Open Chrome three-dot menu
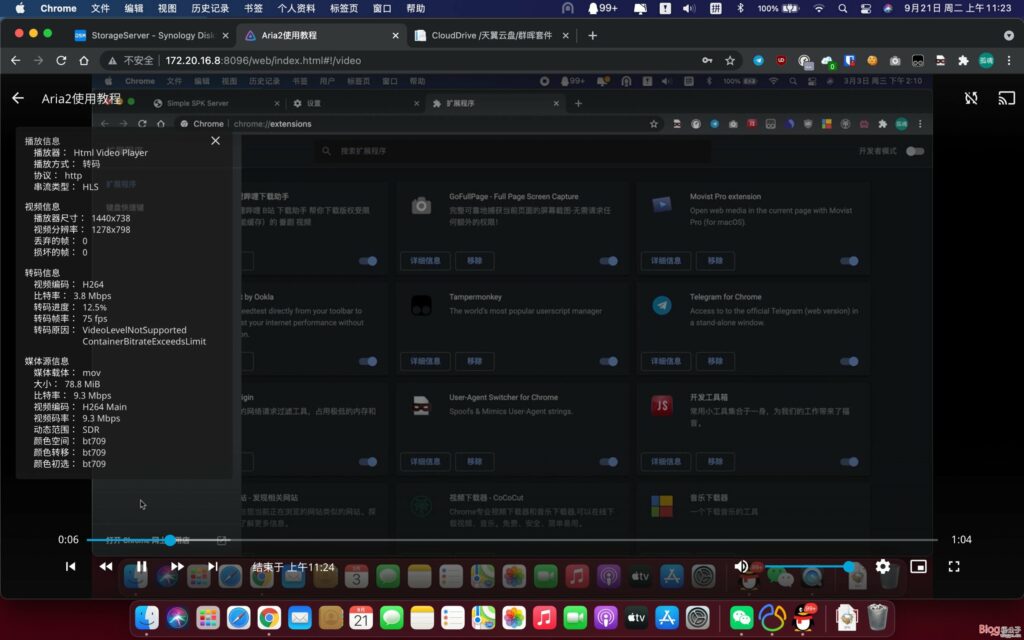This screenshot has width=1024, height=640. click(1009, 60)
